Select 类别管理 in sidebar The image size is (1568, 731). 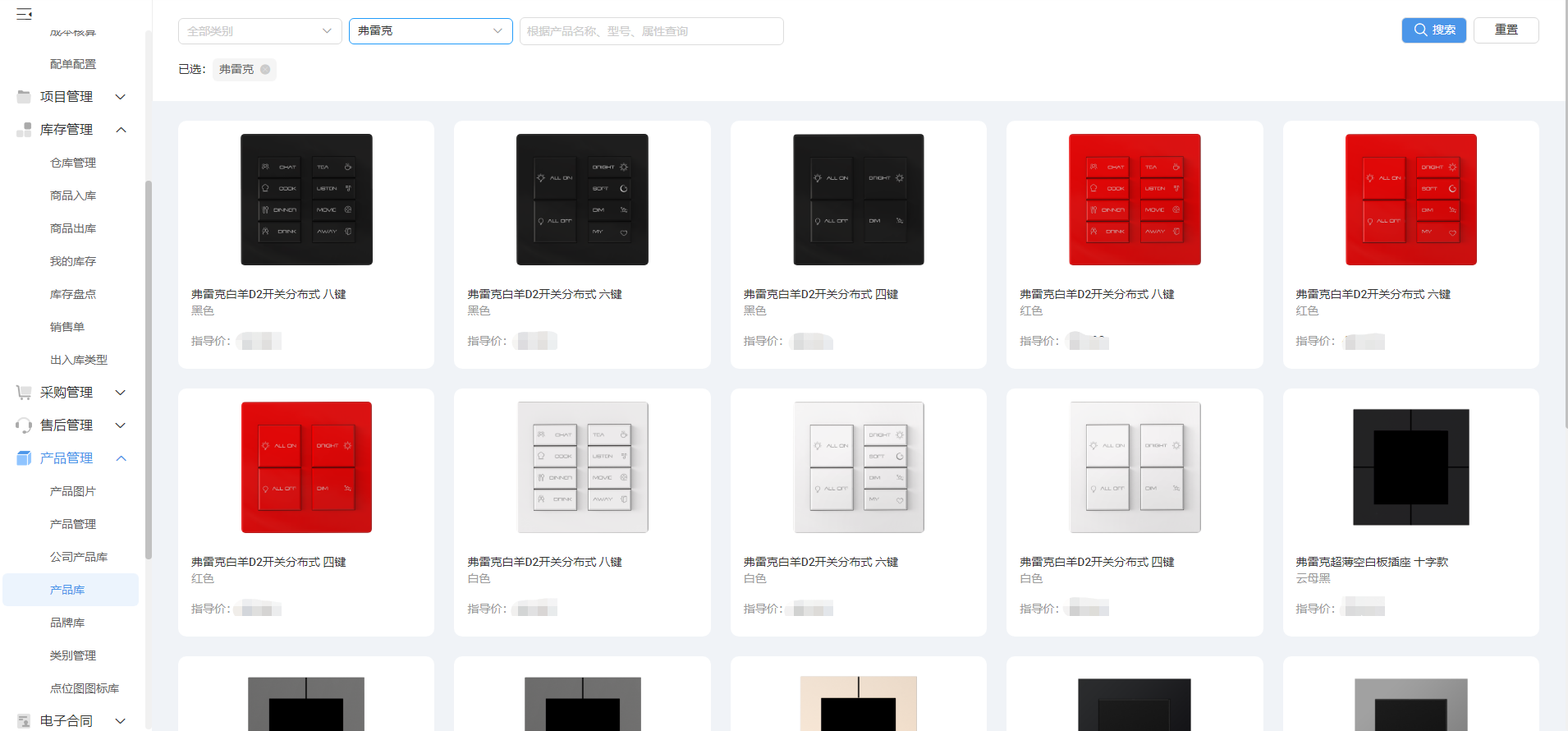click(x=73, y=655)
